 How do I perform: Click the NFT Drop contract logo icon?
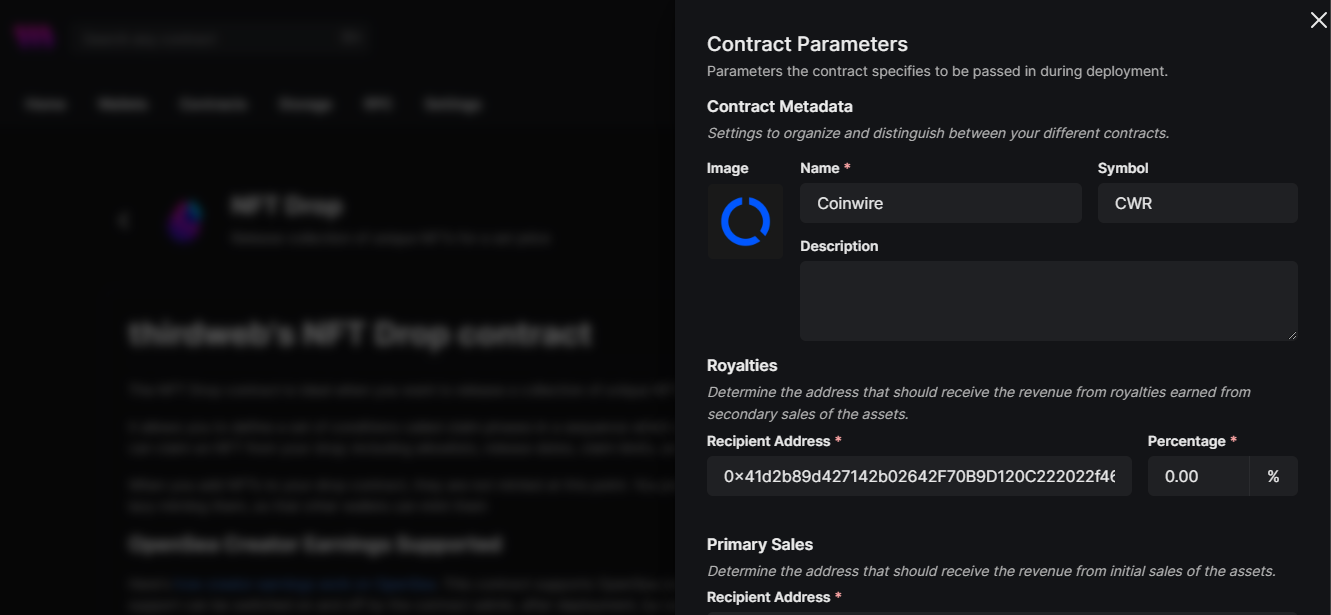[x=186, y=220]
